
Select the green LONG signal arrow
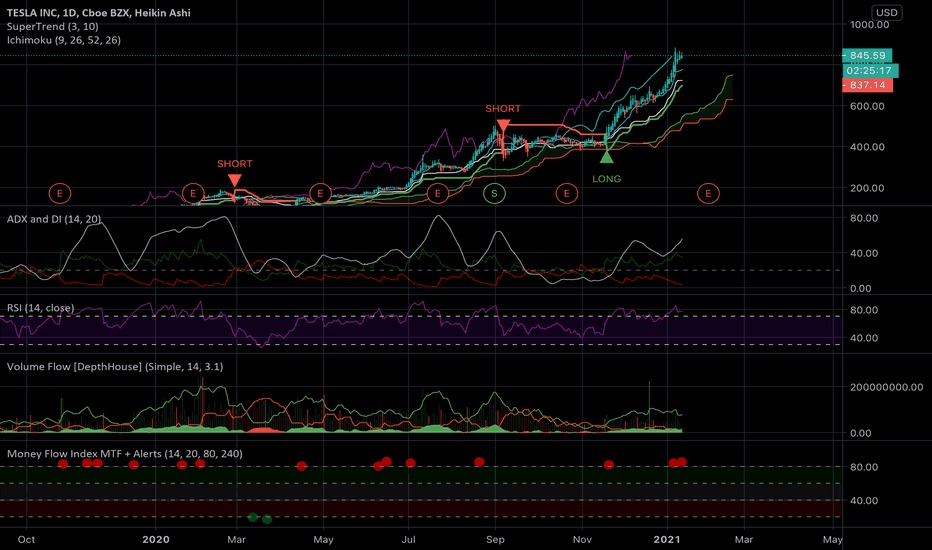tap(606, 157)
